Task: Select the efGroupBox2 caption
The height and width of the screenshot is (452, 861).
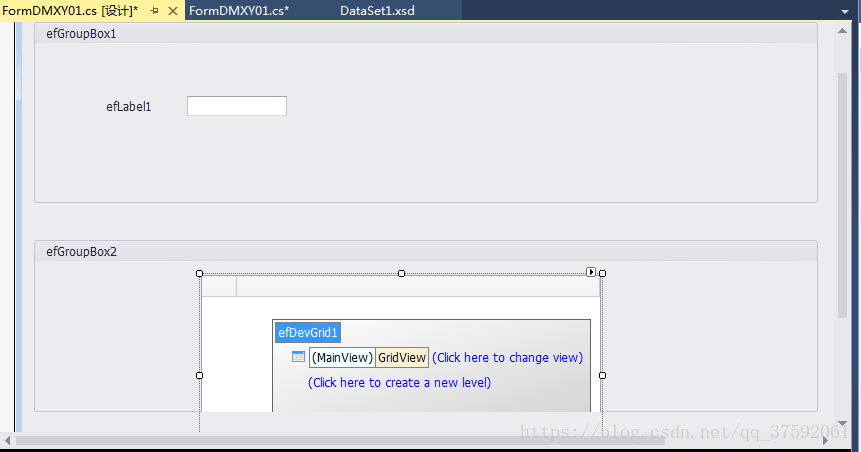Action: point(81,252)
